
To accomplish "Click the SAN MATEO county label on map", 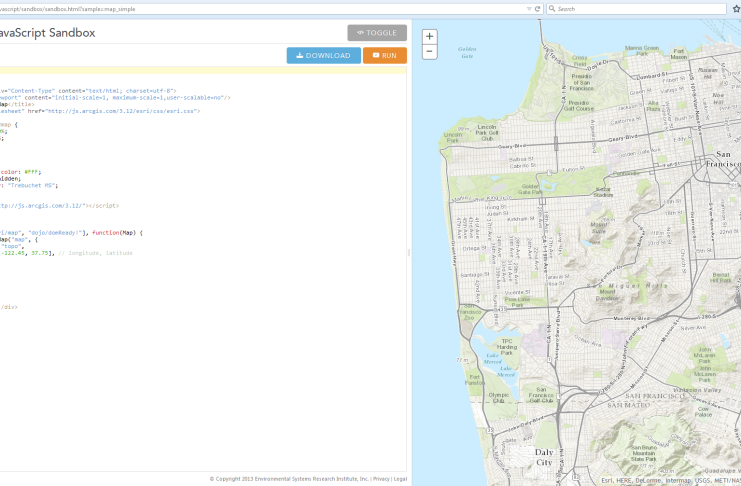I will coord(628,405).
